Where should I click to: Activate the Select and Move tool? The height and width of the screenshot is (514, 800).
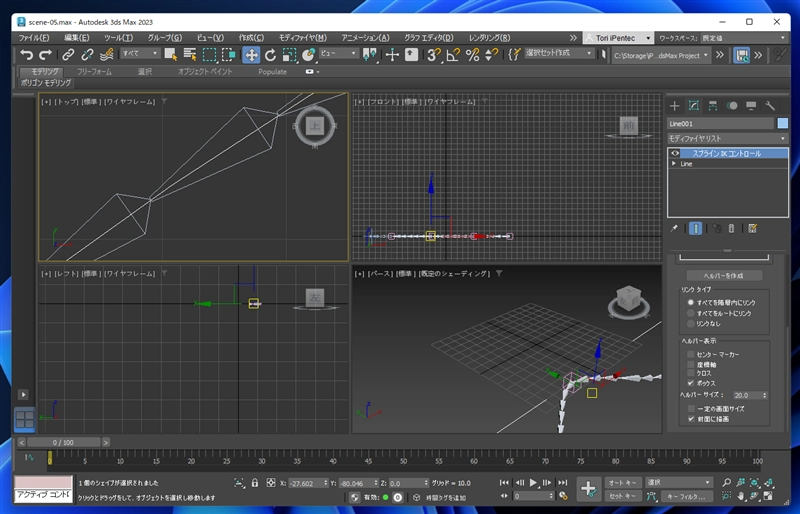tap(251, 55)
